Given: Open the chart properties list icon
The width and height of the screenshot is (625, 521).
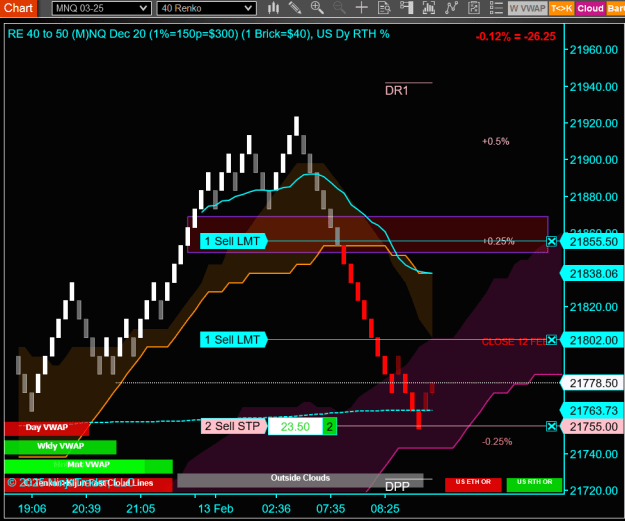Looking at the screenshot, I should coord(496,8).
